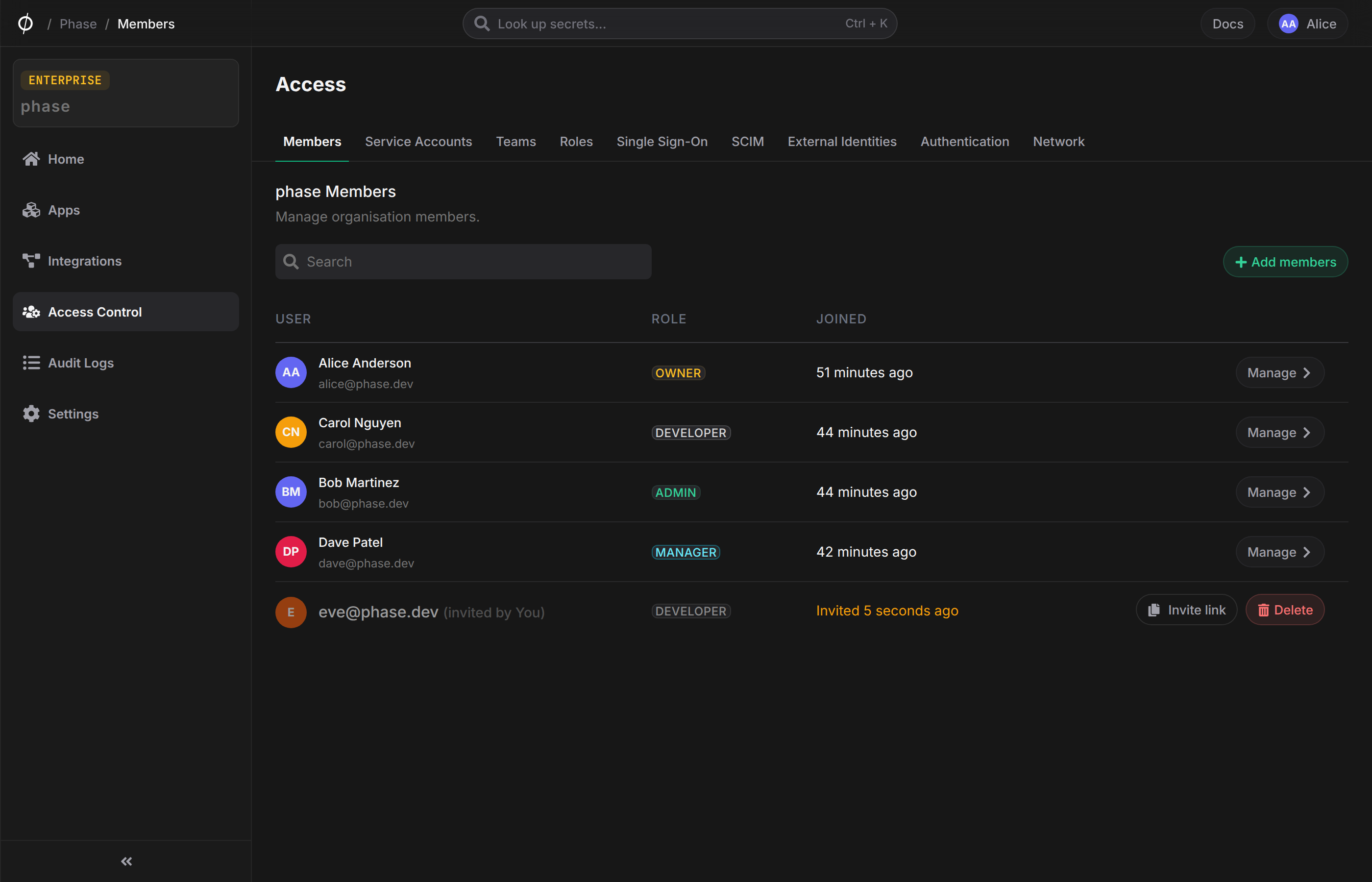
Task: Open Manage for Dave Patel
Action: pos(1279,552)
